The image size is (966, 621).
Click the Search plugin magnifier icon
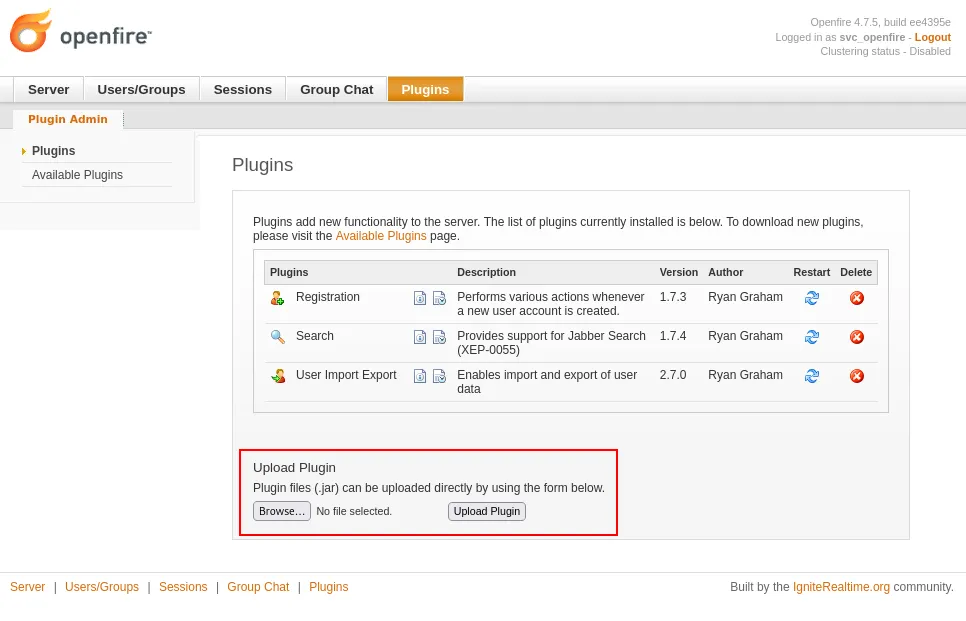click(277, 337)
